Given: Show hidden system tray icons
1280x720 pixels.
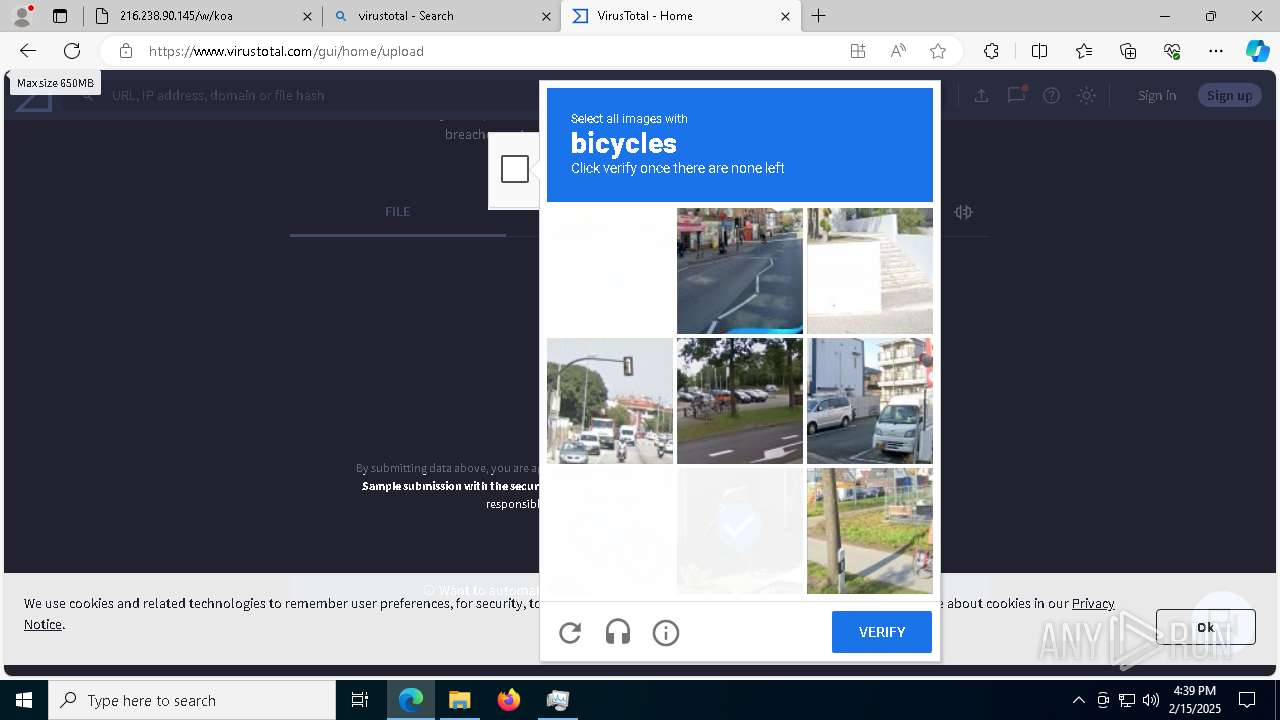Looking at the screenshot, I should click(x=1078, y=700).
